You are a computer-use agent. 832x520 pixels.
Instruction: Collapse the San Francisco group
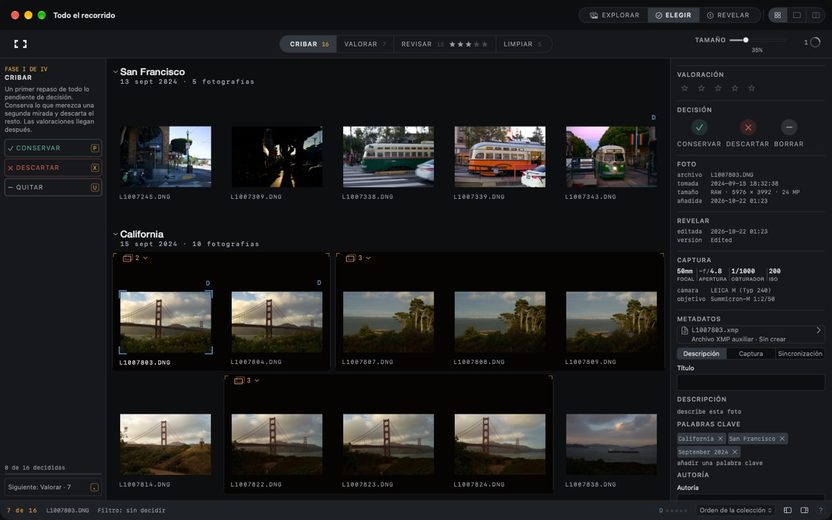click(115, 72)
